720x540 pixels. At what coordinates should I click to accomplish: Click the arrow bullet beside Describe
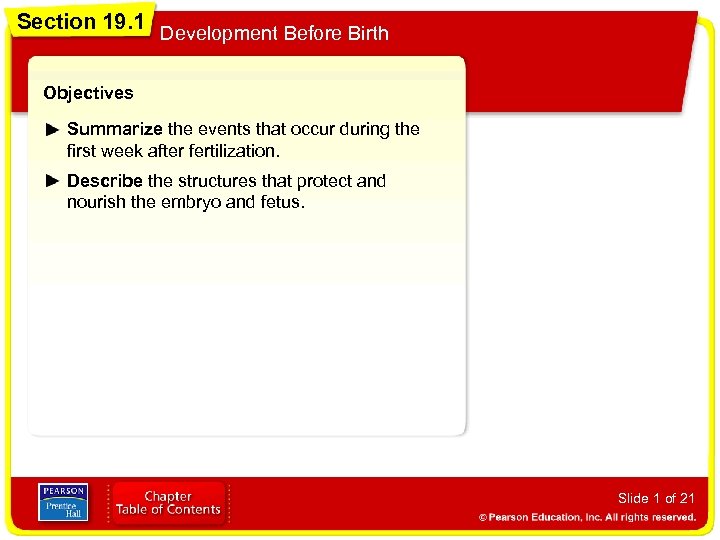tap(52, 181)
